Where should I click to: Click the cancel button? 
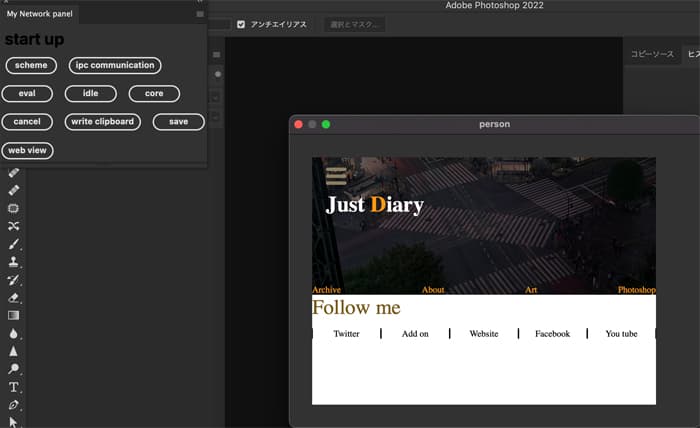click(27, 122)
